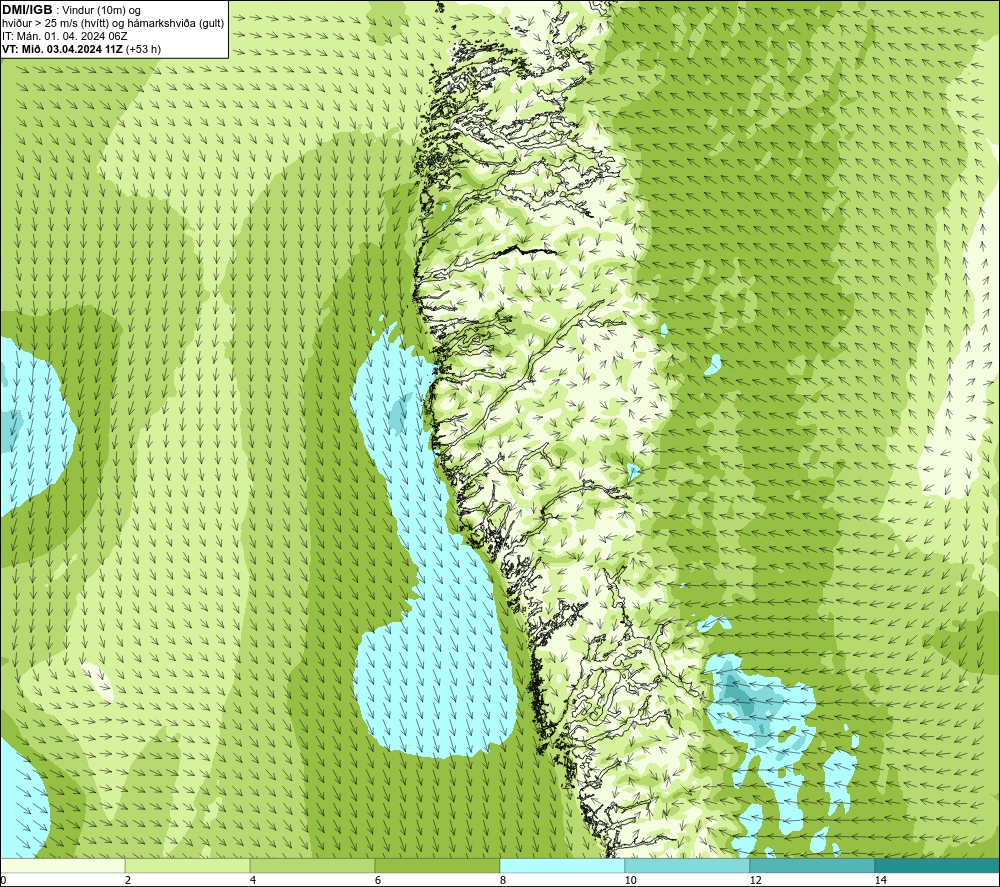The height and width of the screenshot is (887, 1000).
Task: Select the darkest teal above-14 scale swatch
Action: [938, 865]
